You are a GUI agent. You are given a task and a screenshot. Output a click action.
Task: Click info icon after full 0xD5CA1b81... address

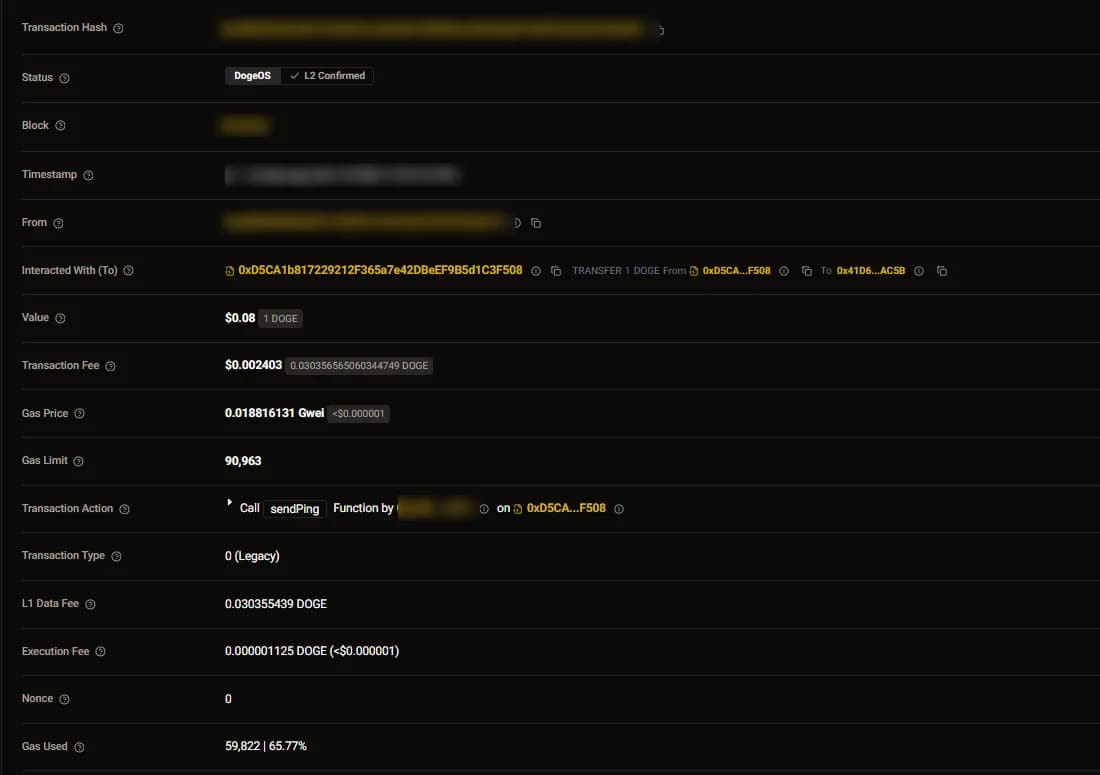click(x=536, y=271)
